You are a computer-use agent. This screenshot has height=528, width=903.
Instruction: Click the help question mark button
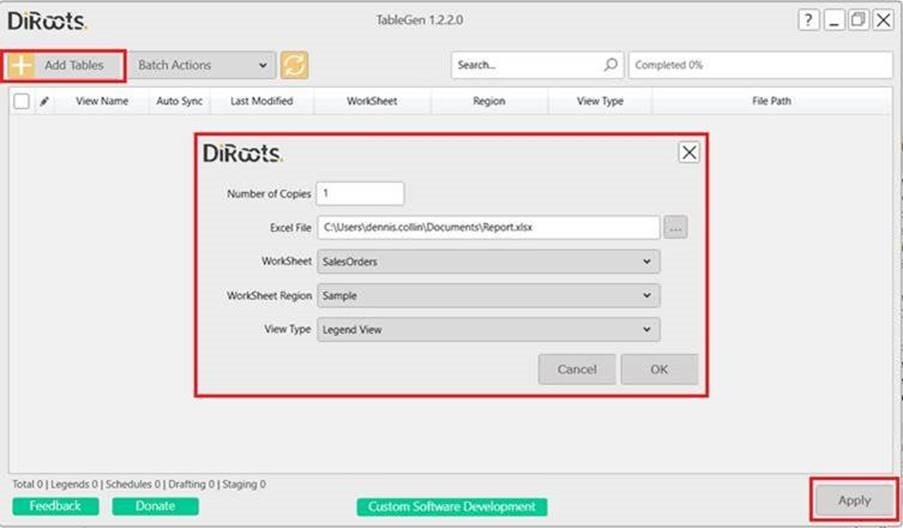tap(809, 20)
